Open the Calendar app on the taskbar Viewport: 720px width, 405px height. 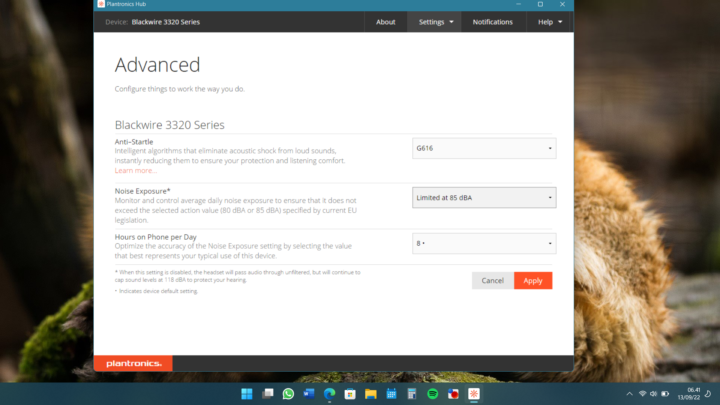point(391,394)
